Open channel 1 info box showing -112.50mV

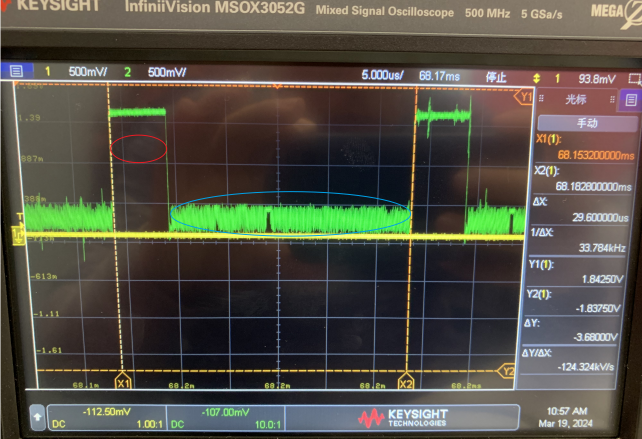(107, 417)
